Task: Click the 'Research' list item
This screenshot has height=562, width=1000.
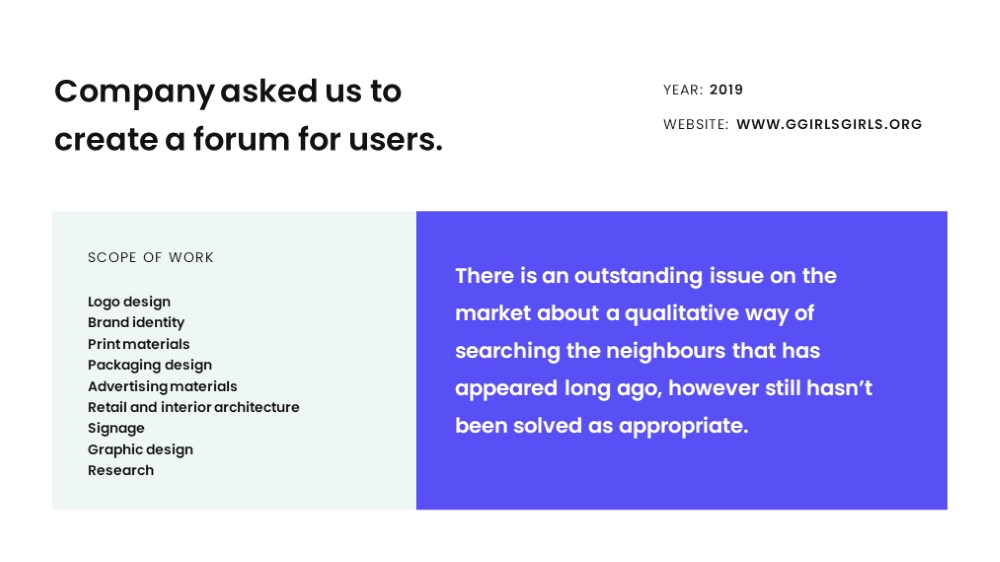Action: tap(121, 470)
